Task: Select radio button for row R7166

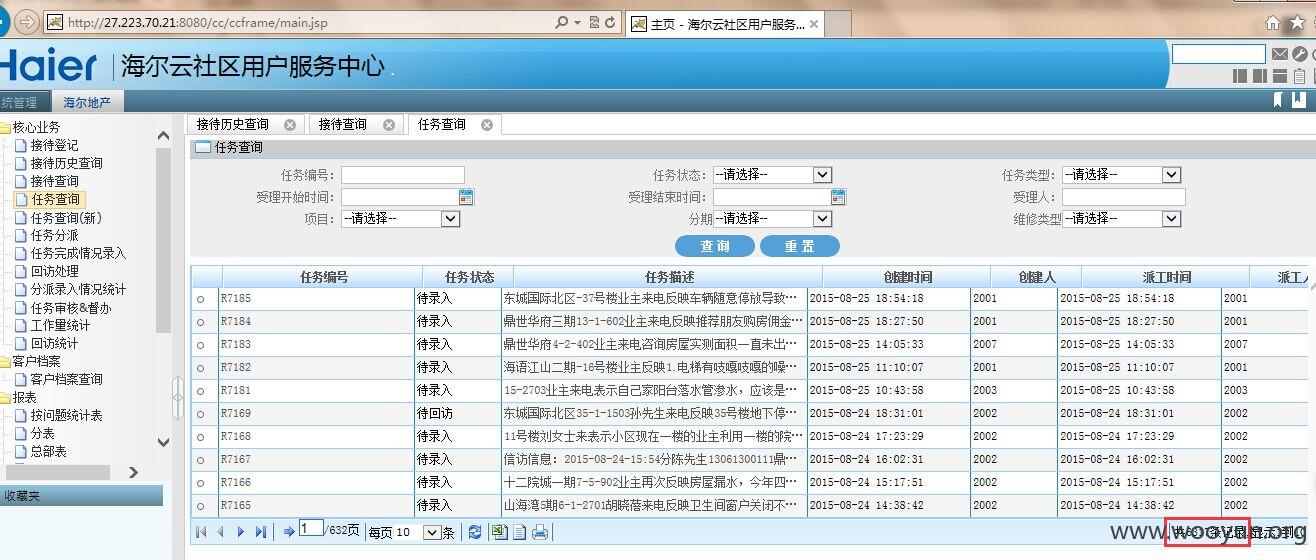Action: point(200,483)
